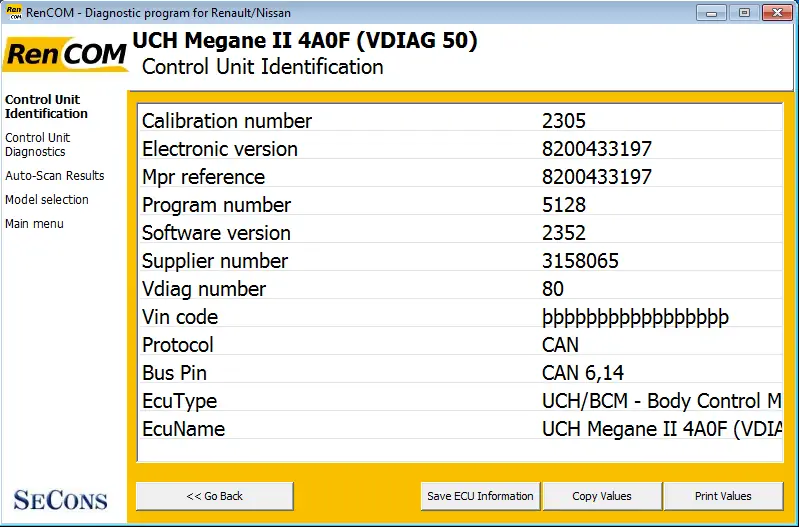
Task: Select the Program number label
Action: [x=216, y=205]
